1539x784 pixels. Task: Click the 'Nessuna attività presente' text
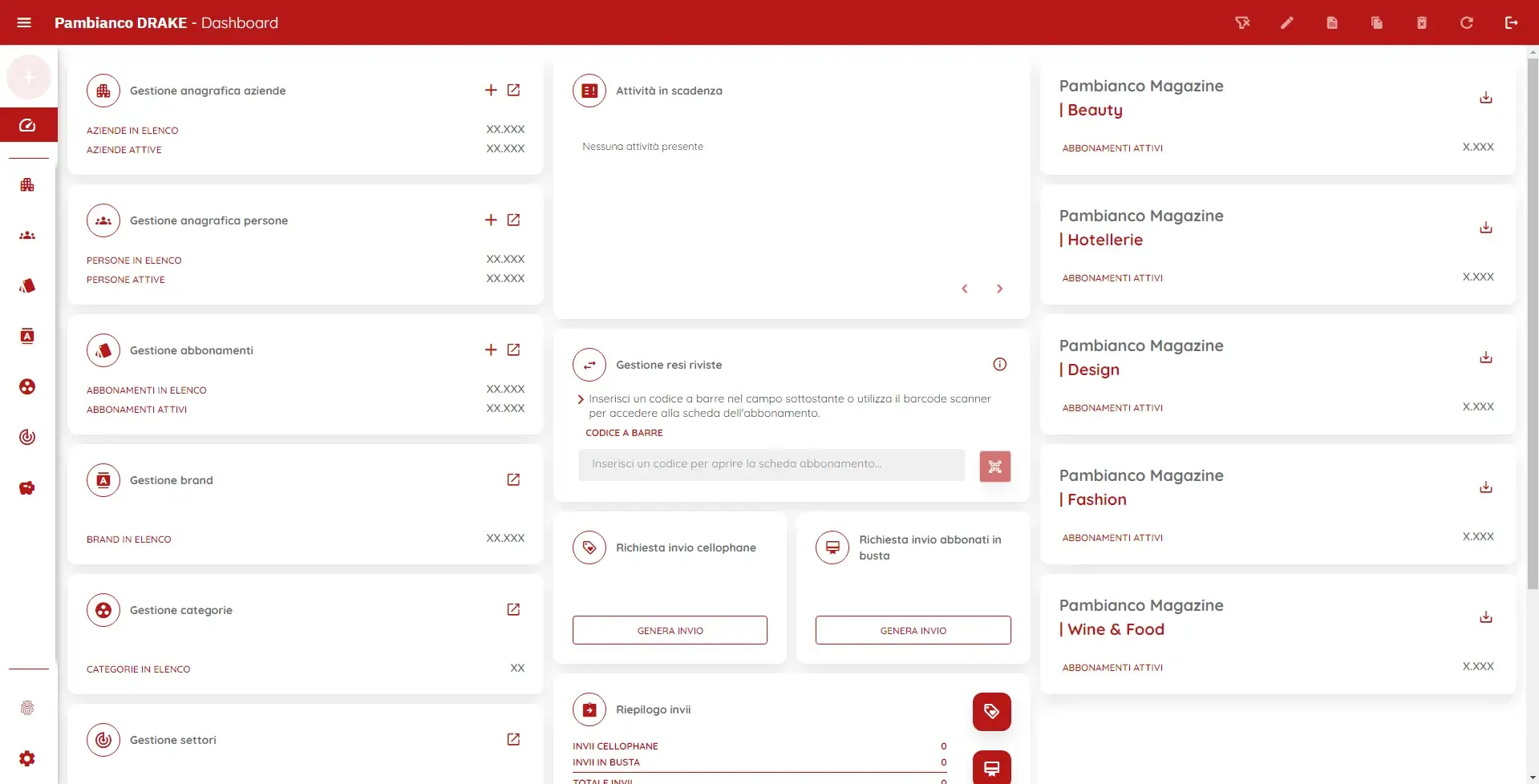(642, 147)
